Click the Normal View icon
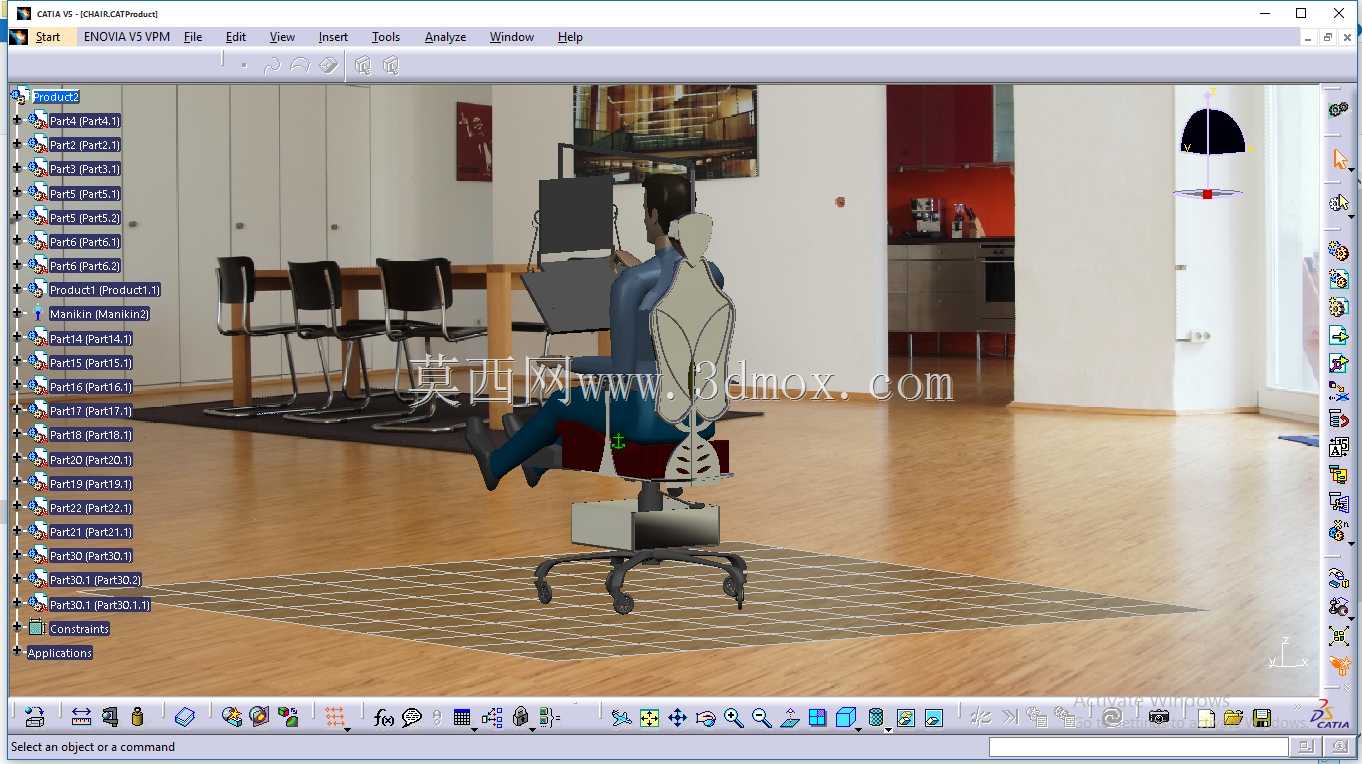 pyautogui.click(x=790, y=717)
